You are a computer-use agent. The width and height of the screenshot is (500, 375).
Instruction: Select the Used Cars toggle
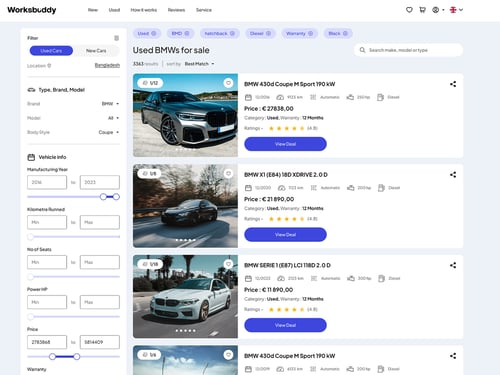pyautogui.click(x=51, y=51)
